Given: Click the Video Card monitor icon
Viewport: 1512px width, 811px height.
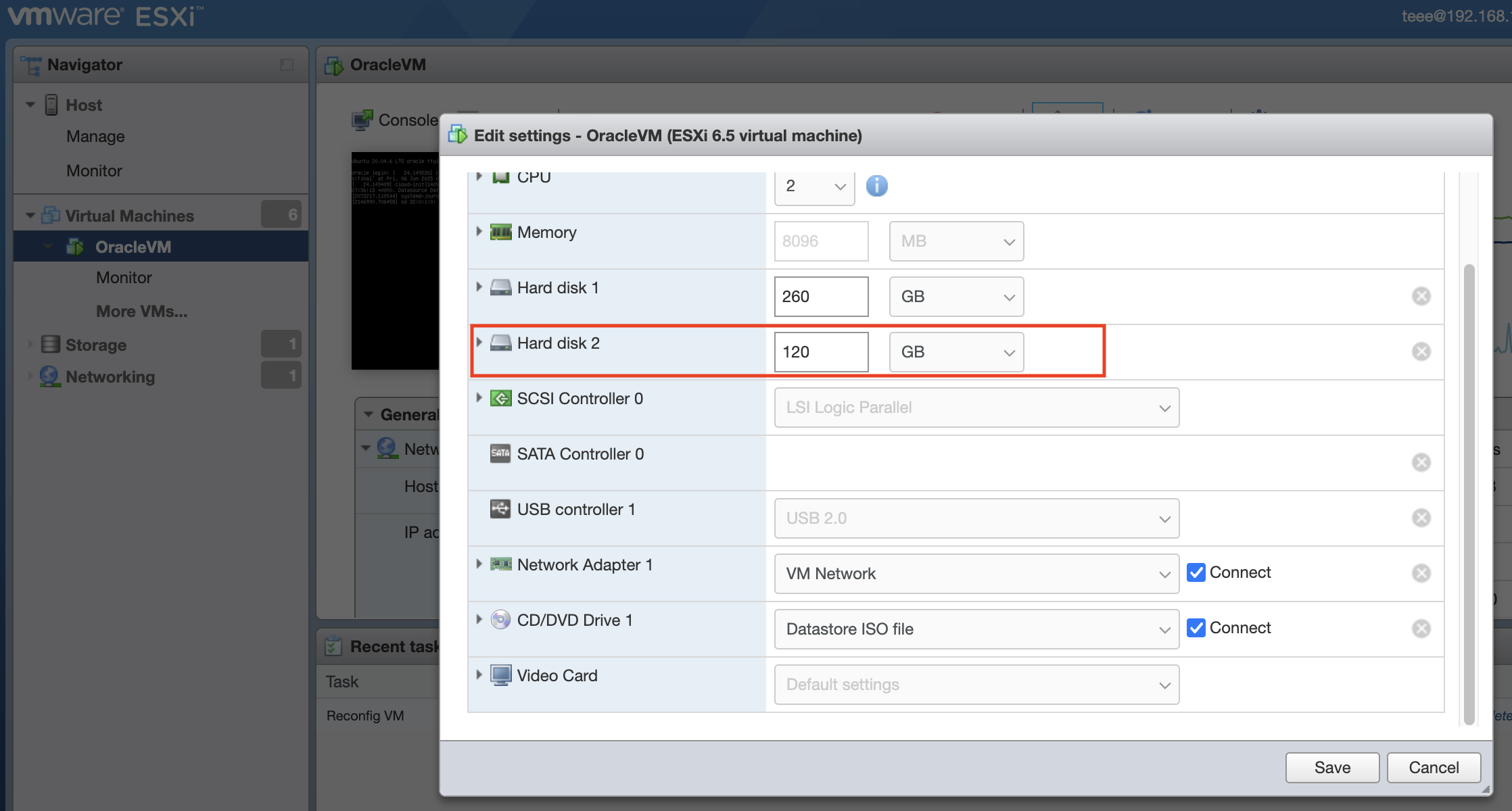Looking at the screenshot, I should tap(500, 675).
